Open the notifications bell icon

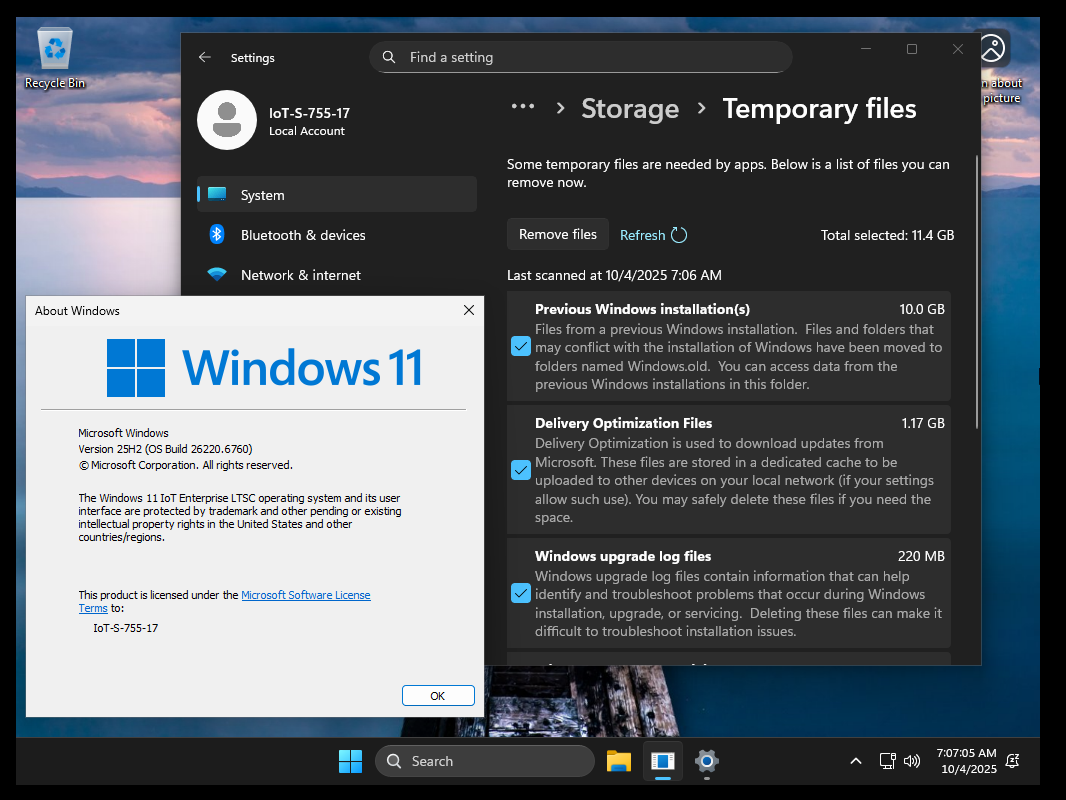coord(1012,761)
